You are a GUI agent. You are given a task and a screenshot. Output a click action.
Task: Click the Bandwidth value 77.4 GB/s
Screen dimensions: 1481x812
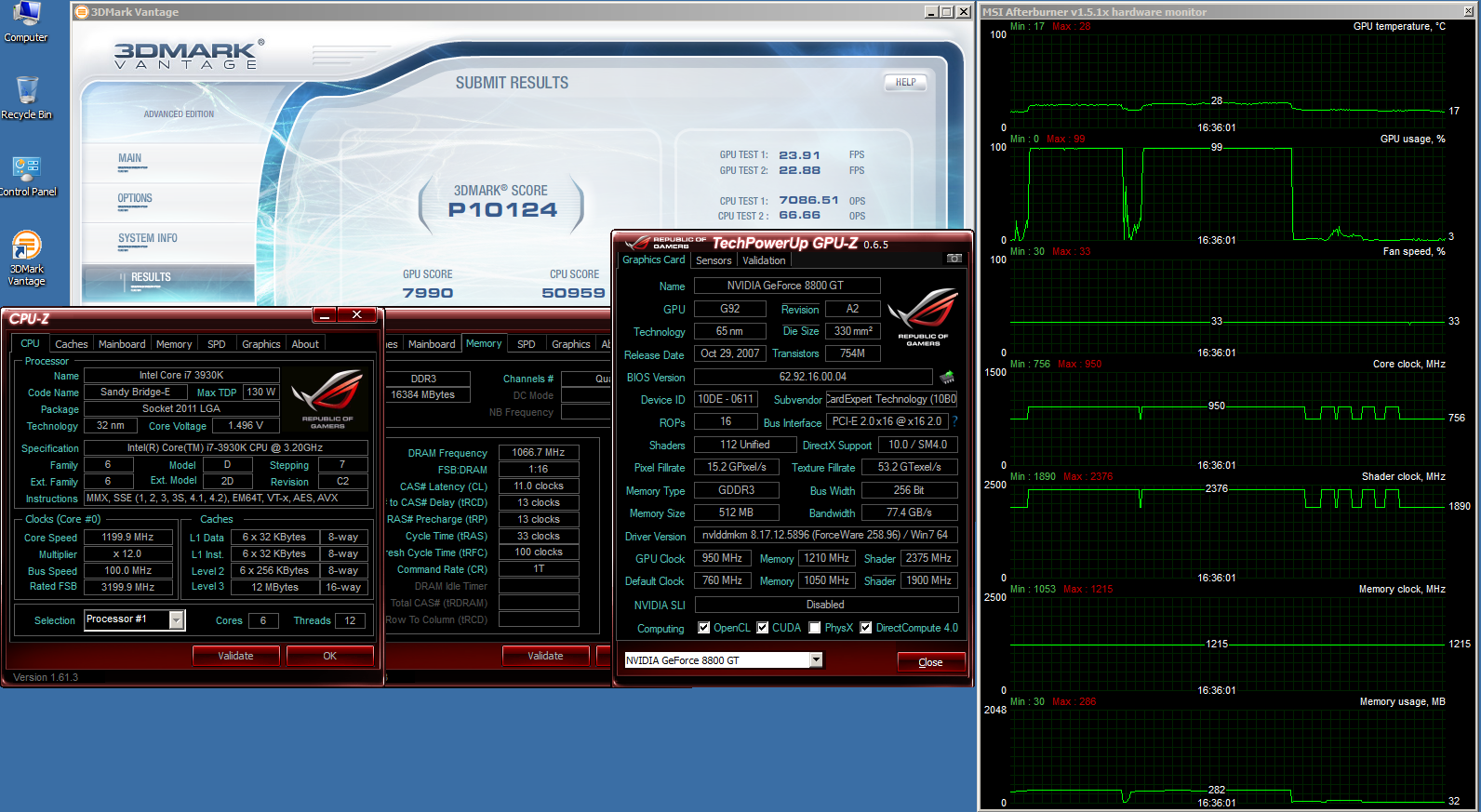(x=909, y=512)
